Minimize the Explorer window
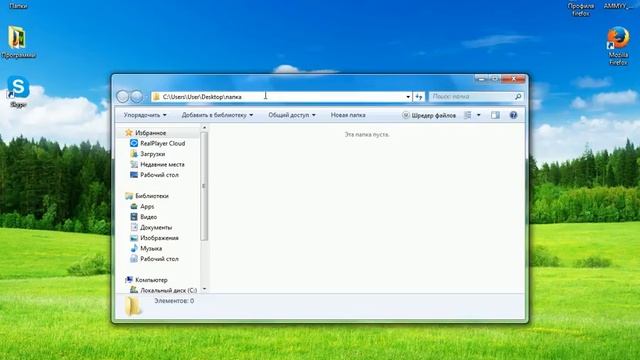Image resolution: width=640 pixels, height=360 pixels. [481, 79]
